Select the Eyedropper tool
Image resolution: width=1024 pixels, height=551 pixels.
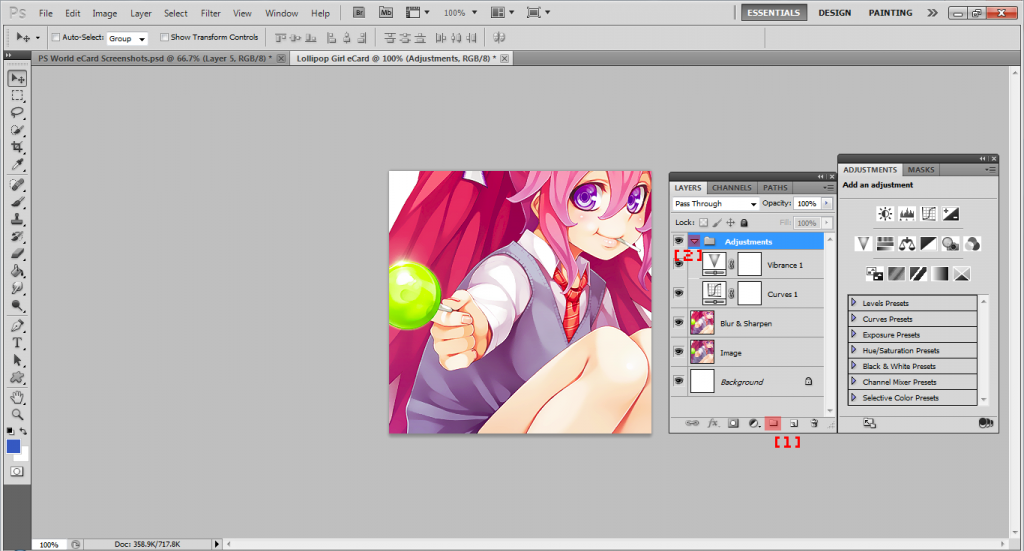pos(18,164)
